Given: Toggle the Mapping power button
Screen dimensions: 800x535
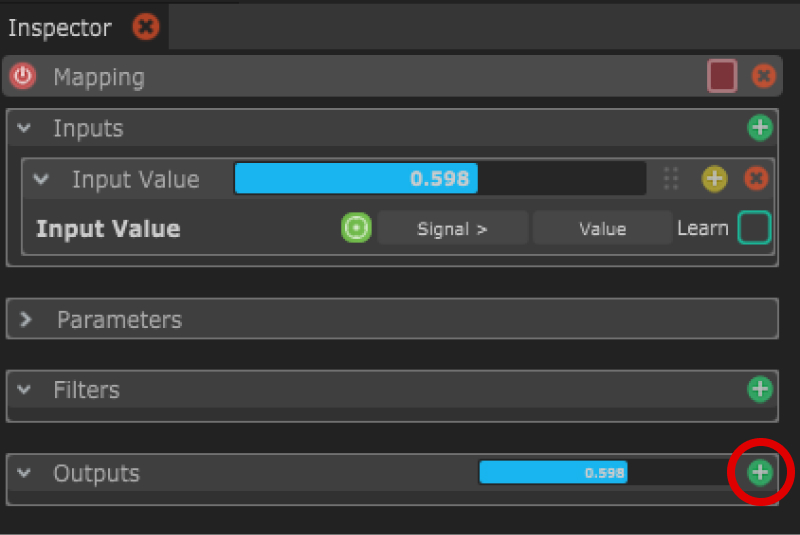Looking at the screenshot, I should [x=22, y=76].
